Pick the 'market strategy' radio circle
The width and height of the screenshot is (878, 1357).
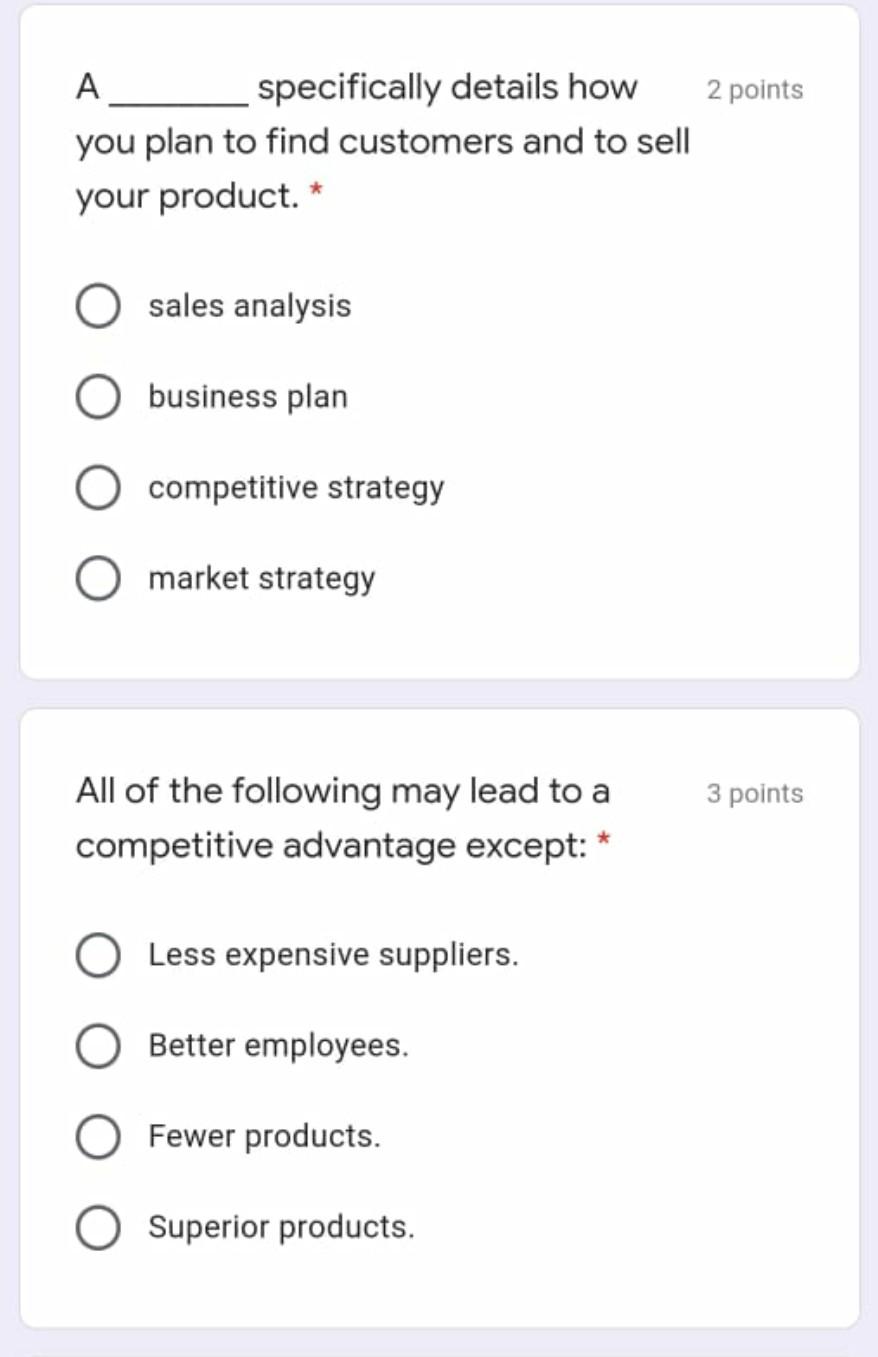pos(98,580)
